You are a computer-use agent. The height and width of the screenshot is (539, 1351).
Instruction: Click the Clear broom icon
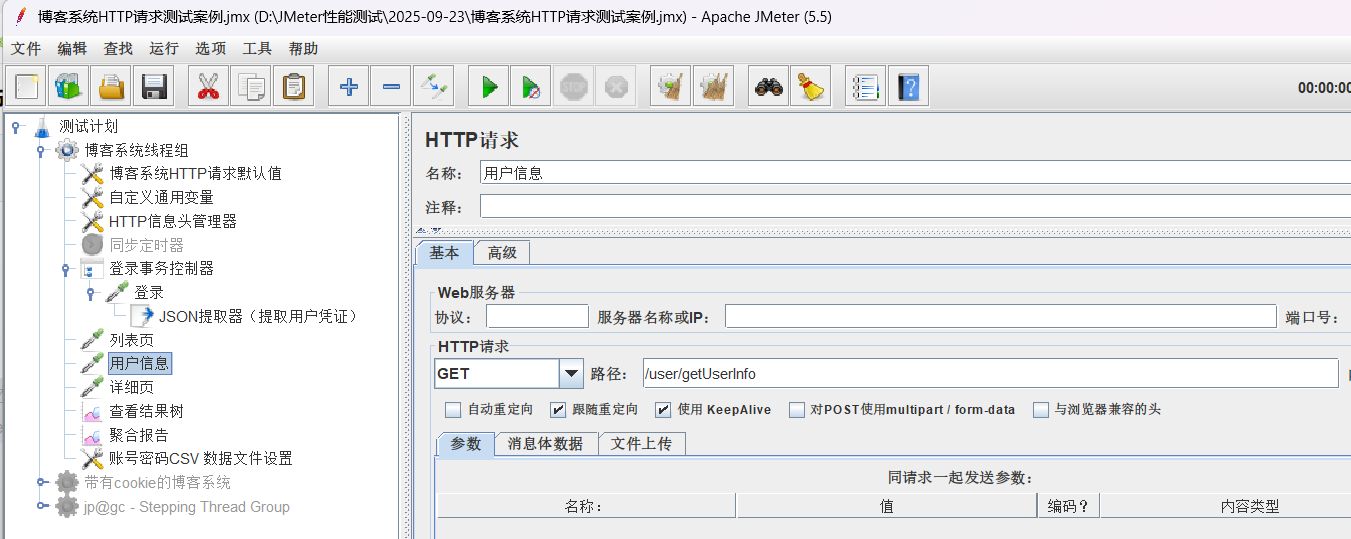(670, 87)
